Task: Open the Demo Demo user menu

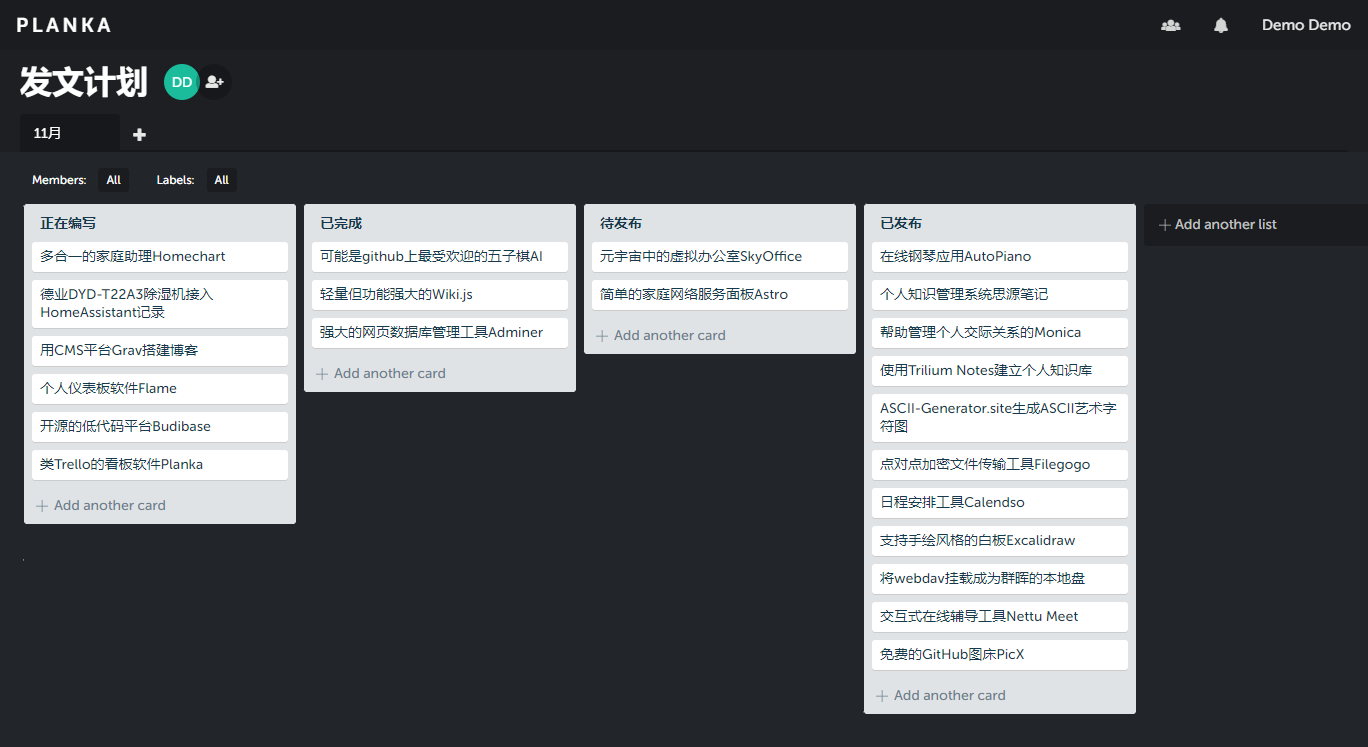Action: point(1306,24)
